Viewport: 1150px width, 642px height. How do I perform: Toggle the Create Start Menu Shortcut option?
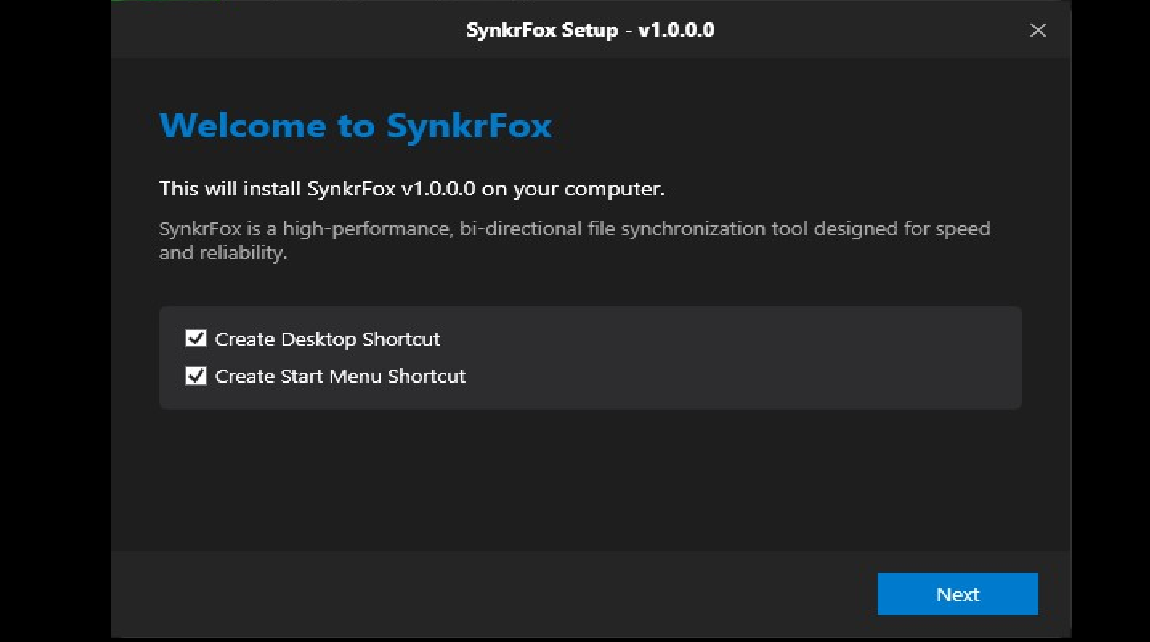(196, 376)
